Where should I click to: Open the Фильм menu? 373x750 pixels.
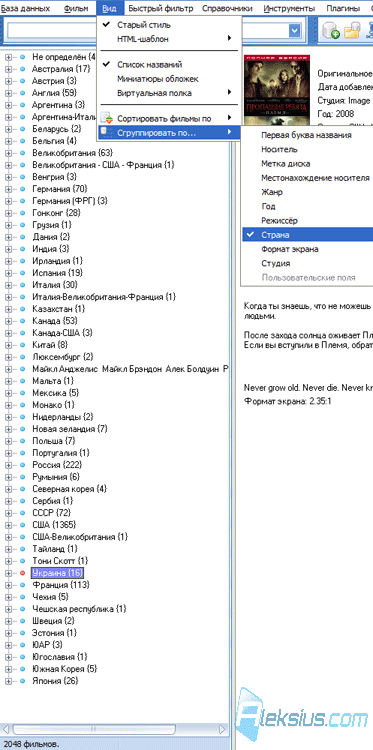(x=75, y=8)
